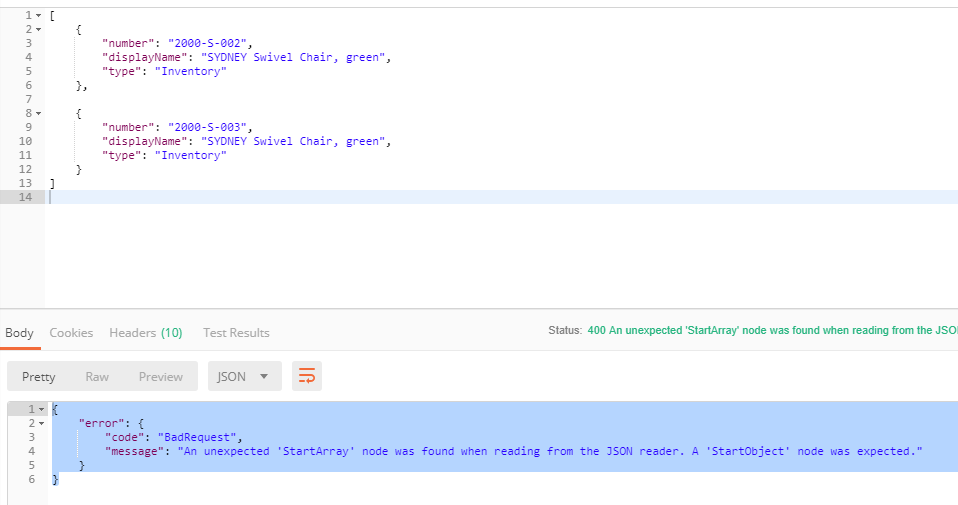Click the "code" key in the response

tap(125, 437)
